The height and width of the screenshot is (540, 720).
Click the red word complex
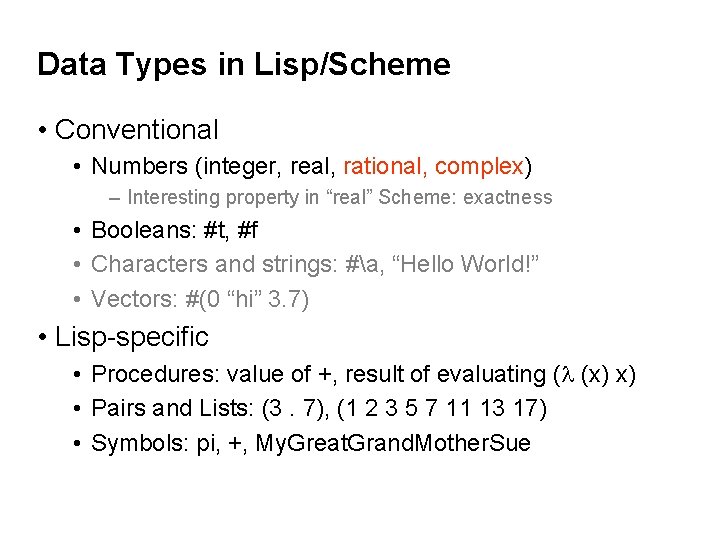479,165
